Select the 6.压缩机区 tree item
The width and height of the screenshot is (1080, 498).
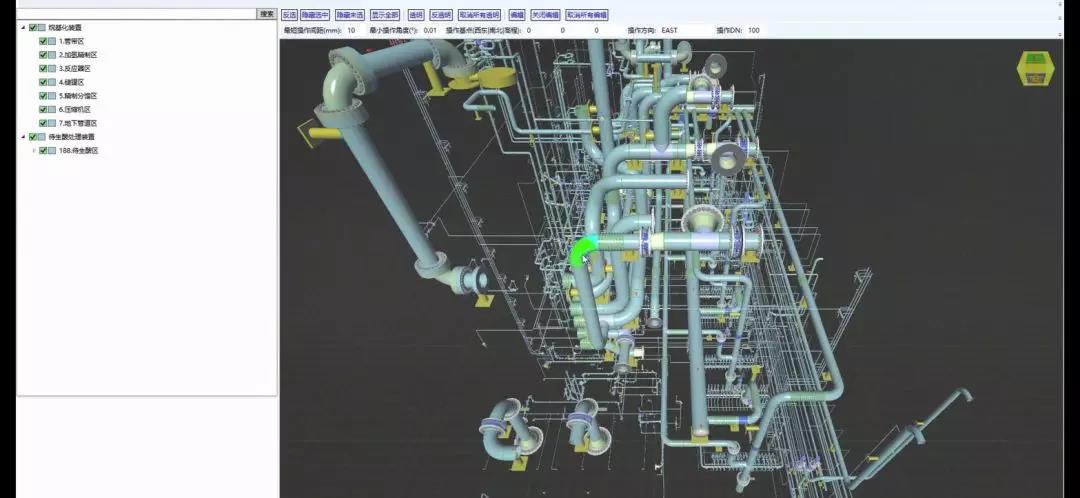[75, 109]
